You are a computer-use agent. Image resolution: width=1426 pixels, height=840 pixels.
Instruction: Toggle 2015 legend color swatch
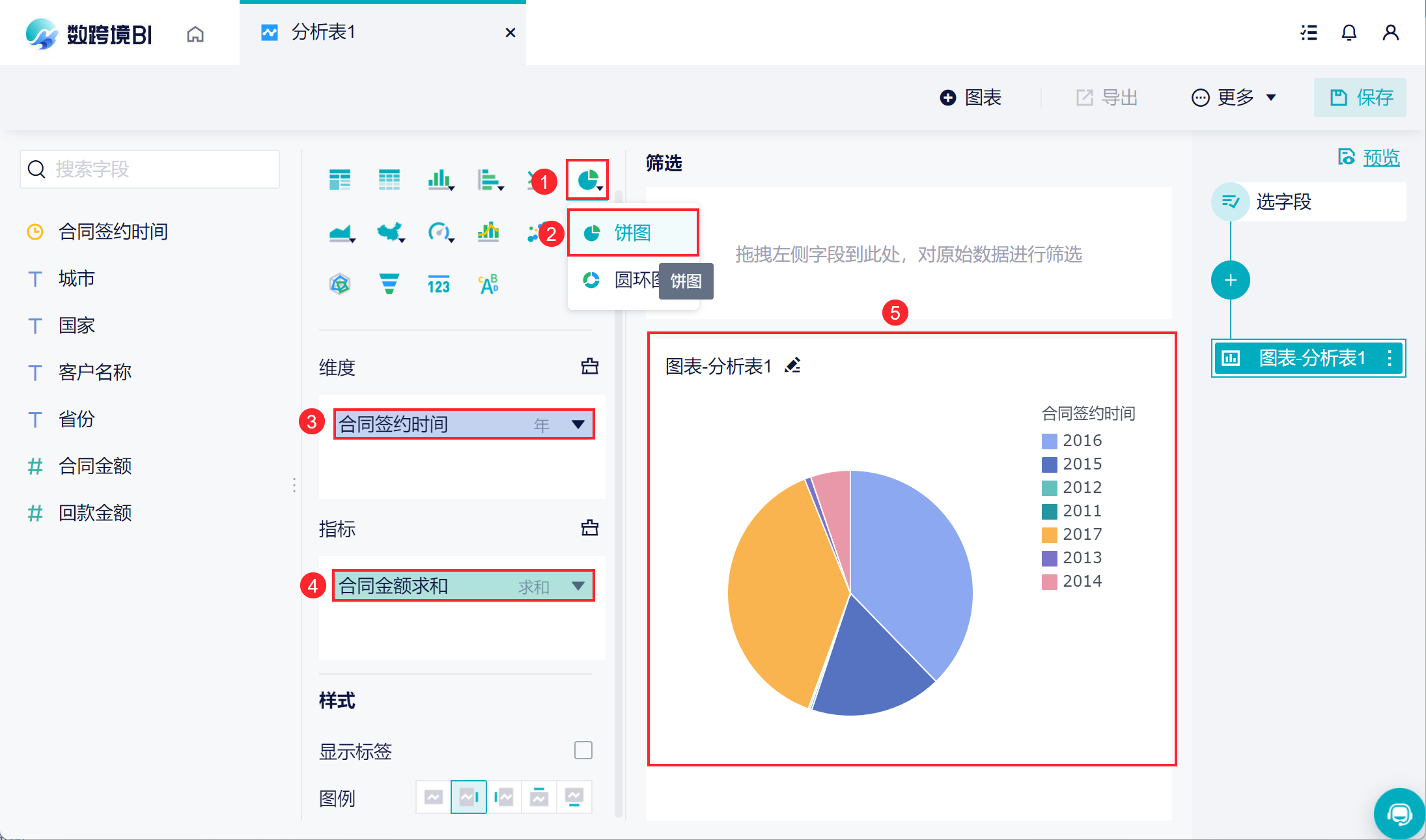pyautogui.click(x=1049, y=465)
